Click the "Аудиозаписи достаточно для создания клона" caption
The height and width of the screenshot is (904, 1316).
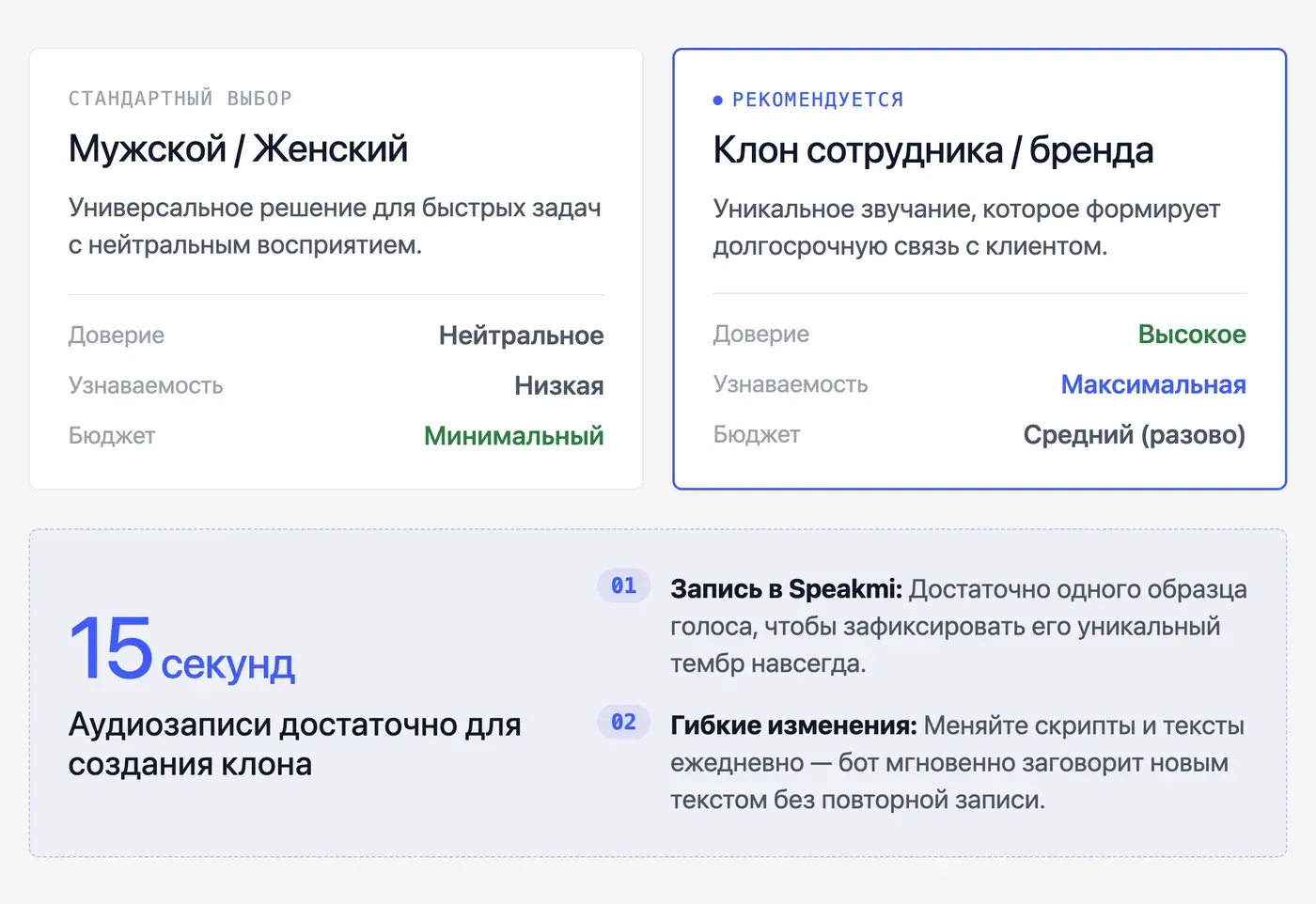tap(294, 744)
